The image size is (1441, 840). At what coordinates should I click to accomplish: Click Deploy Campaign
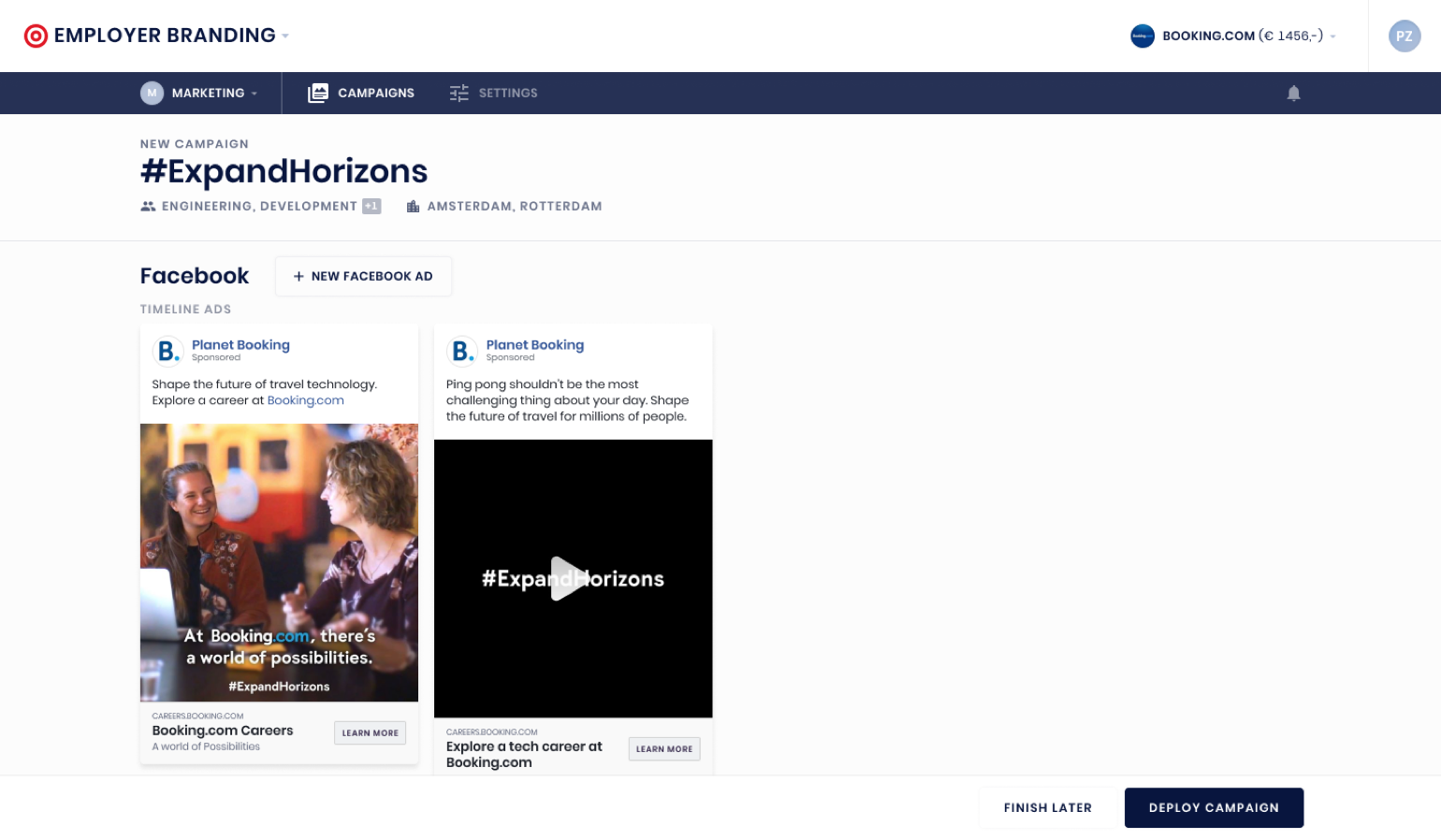[x=1214, y=807]
